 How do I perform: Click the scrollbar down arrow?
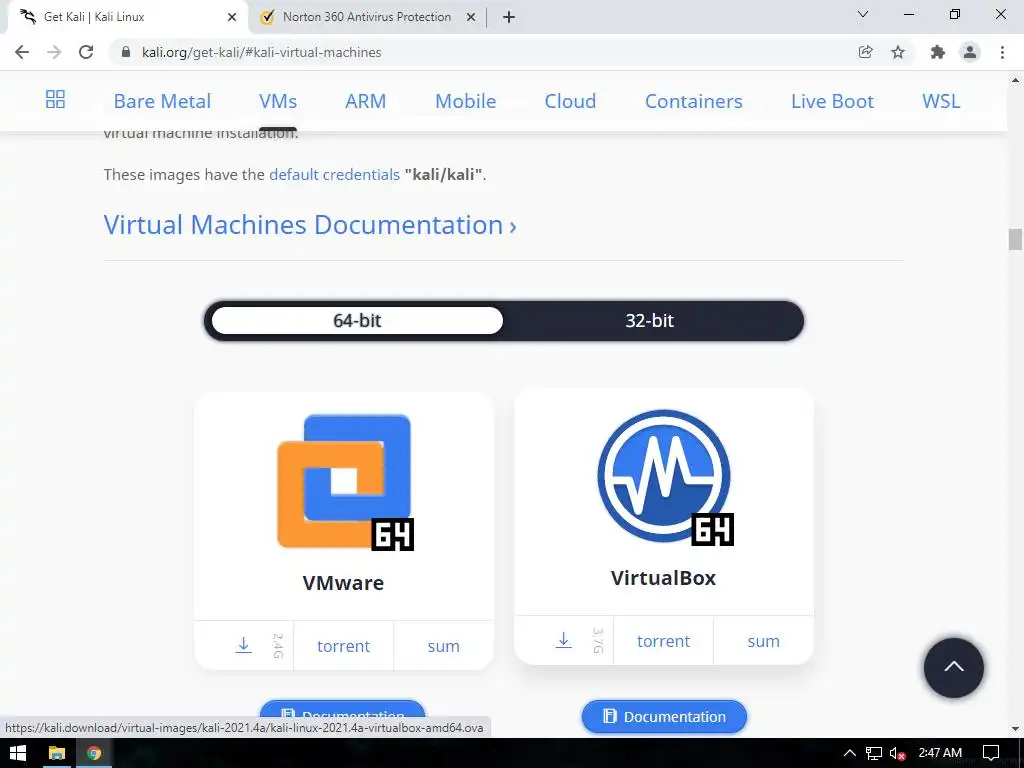pos(1015,728)
